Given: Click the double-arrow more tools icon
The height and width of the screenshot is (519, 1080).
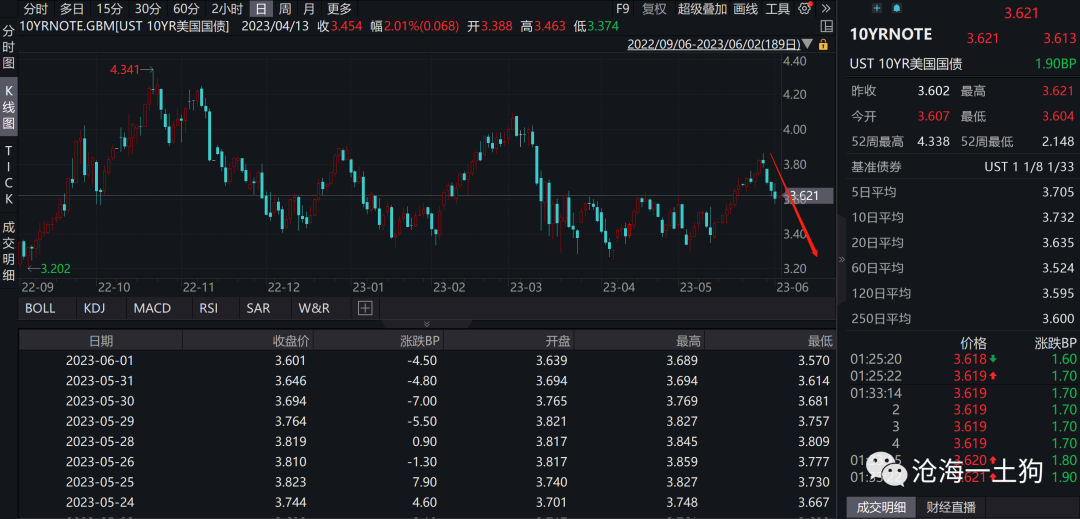Looking at the screenshot, I should [827, 9].
